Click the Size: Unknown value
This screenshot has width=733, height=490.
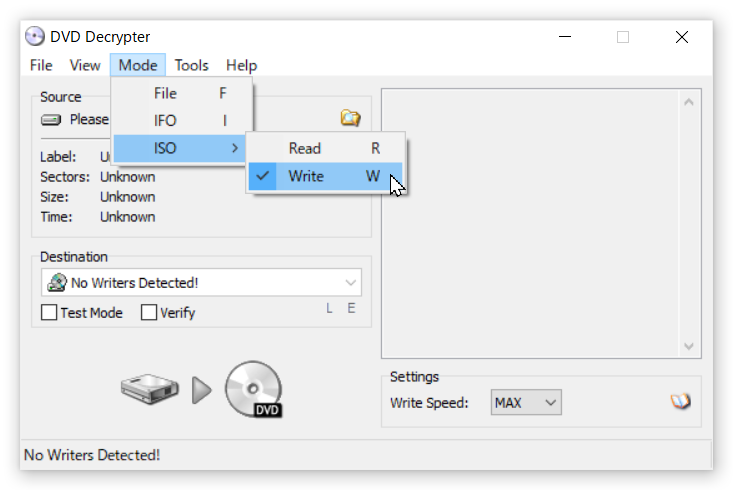click(x=128, y=197)
